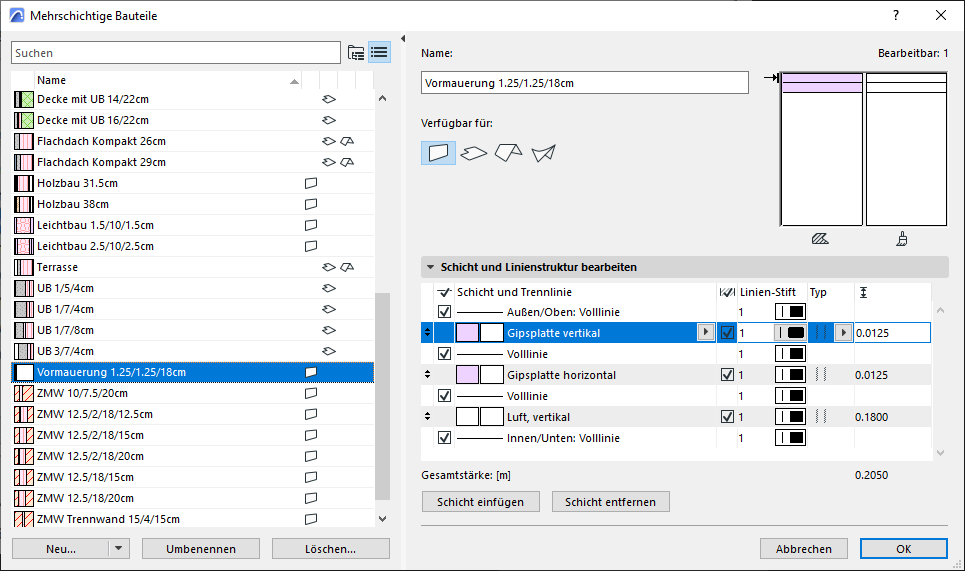965x571 pixels.
Task: Switch list to folder view icon
Action: click(356, 53)
